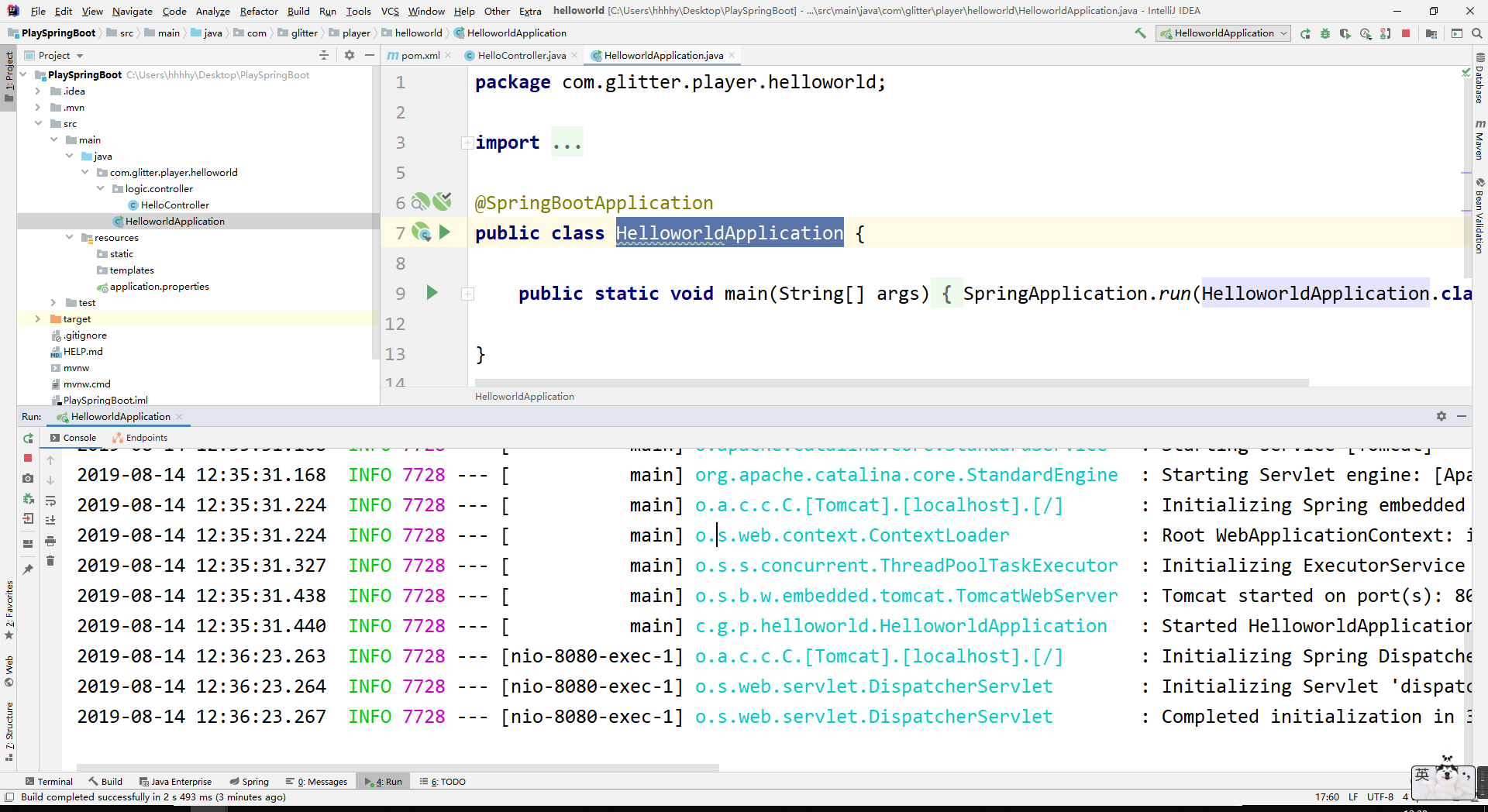Screen dimensions: 1488x812
Task: Toggle Soft-Wrap in the console
Action: coord(50,501)
